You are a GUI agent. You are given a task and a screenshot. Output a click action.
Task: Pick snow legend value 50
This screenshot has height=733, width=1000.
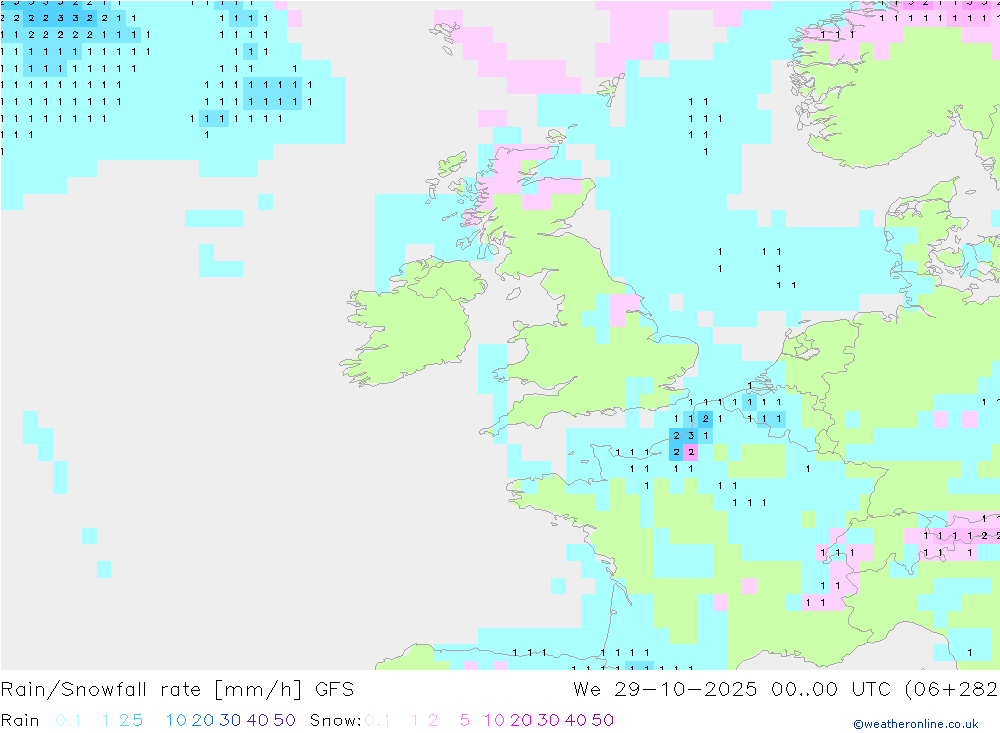coord(603,720)
